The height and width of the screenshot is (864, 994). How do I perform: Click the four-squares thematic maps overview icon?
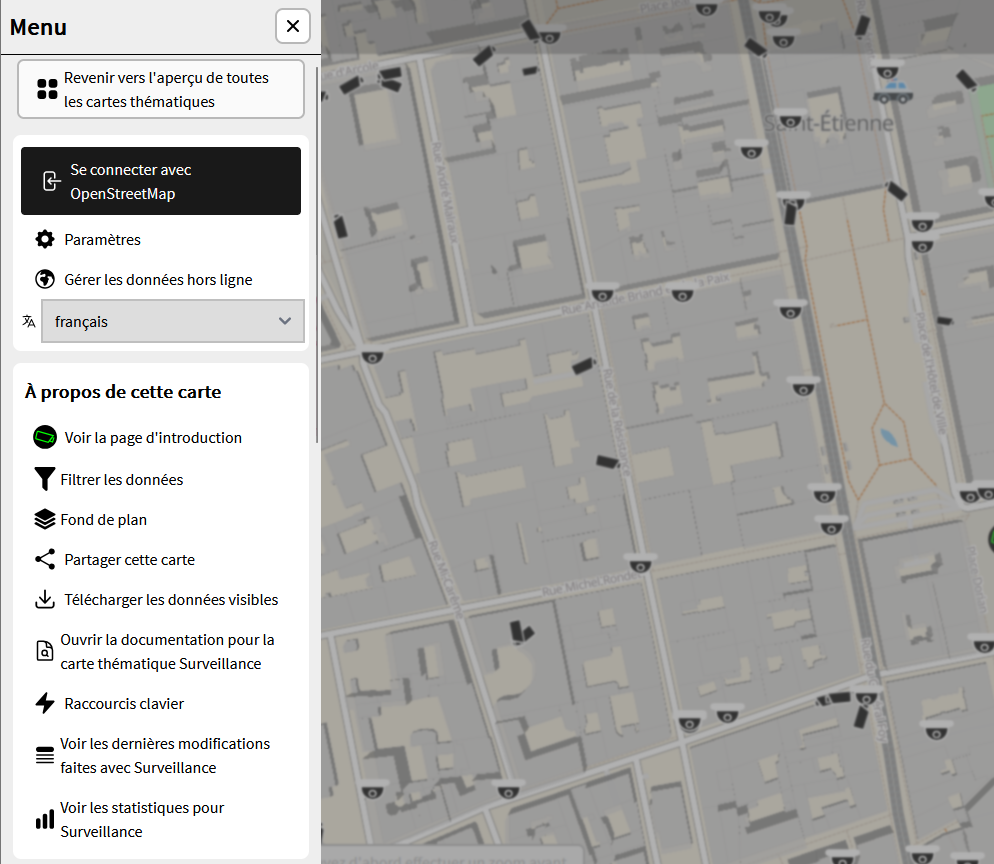[47, 89]
